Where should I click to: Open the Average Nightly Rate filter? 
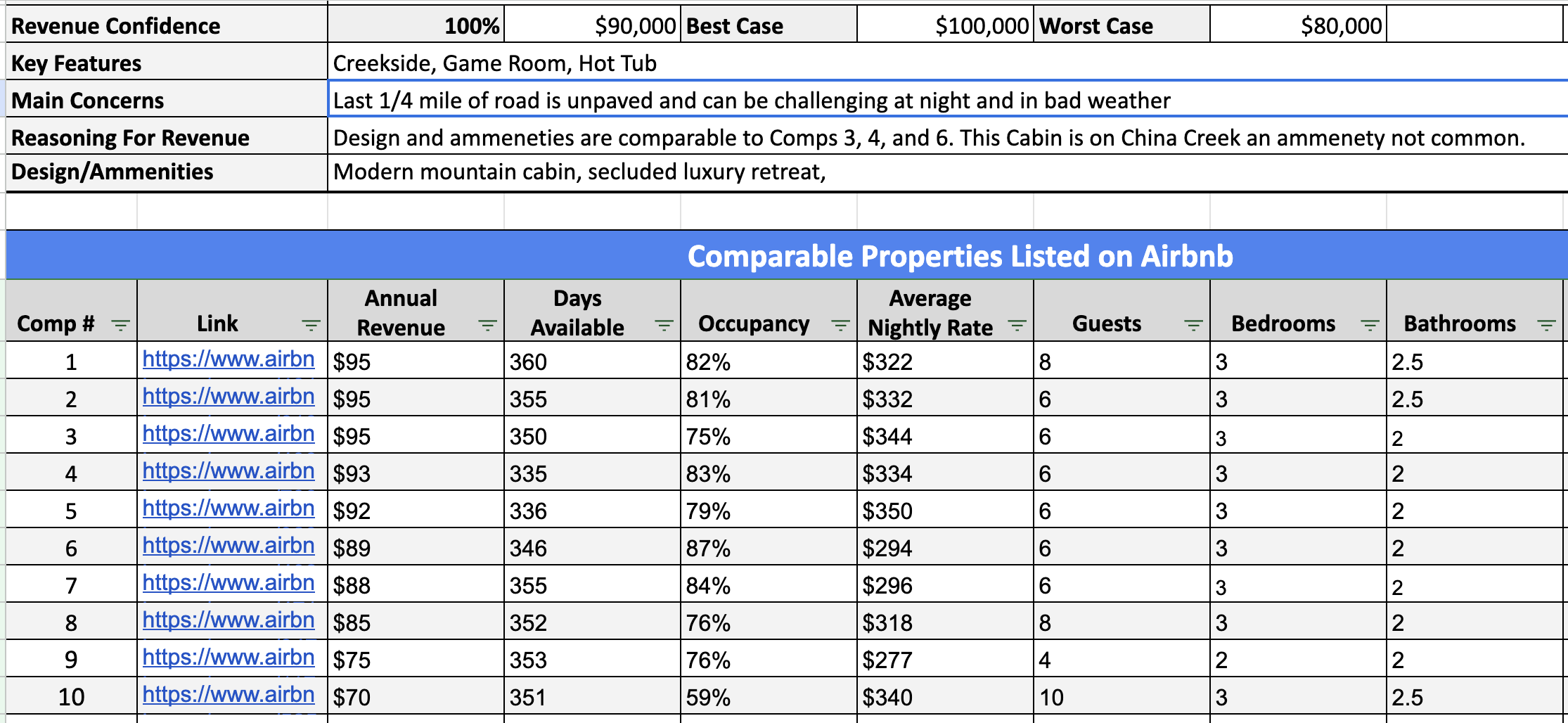tap(1017, 324)
